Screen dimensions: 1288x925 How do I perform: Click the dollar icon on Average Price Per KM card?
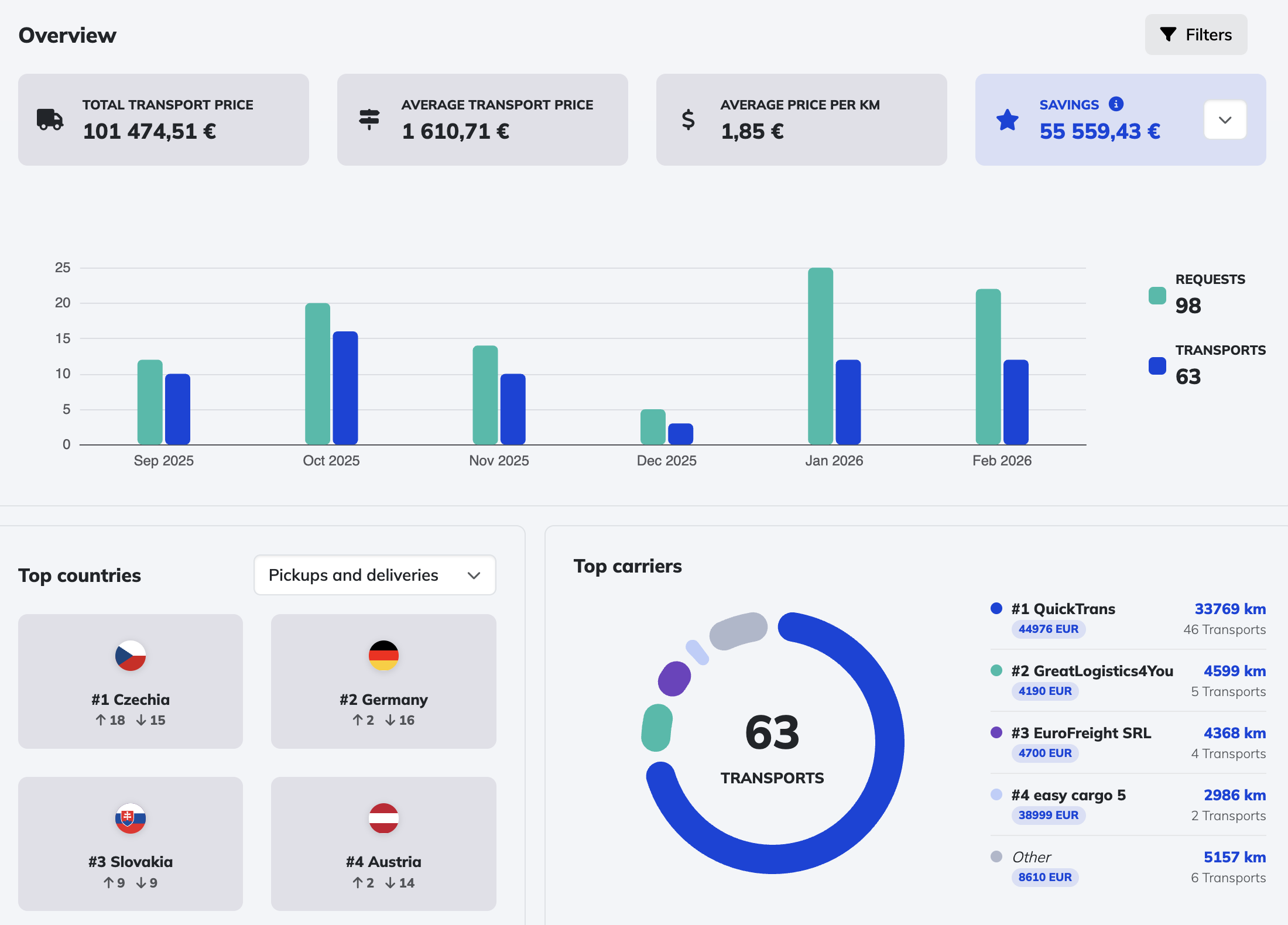(688, 119)
